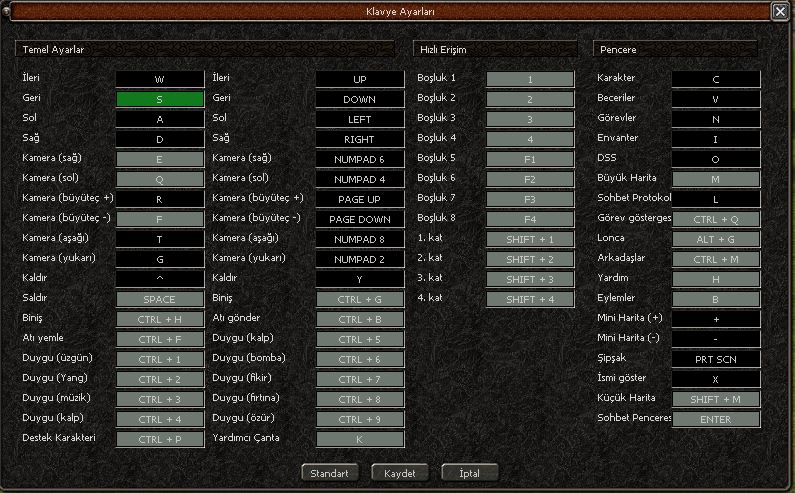The height and width of the screenshot is (493, 795).
Task: Cancel changes with the İptal button
Action: tap(469, 472)
